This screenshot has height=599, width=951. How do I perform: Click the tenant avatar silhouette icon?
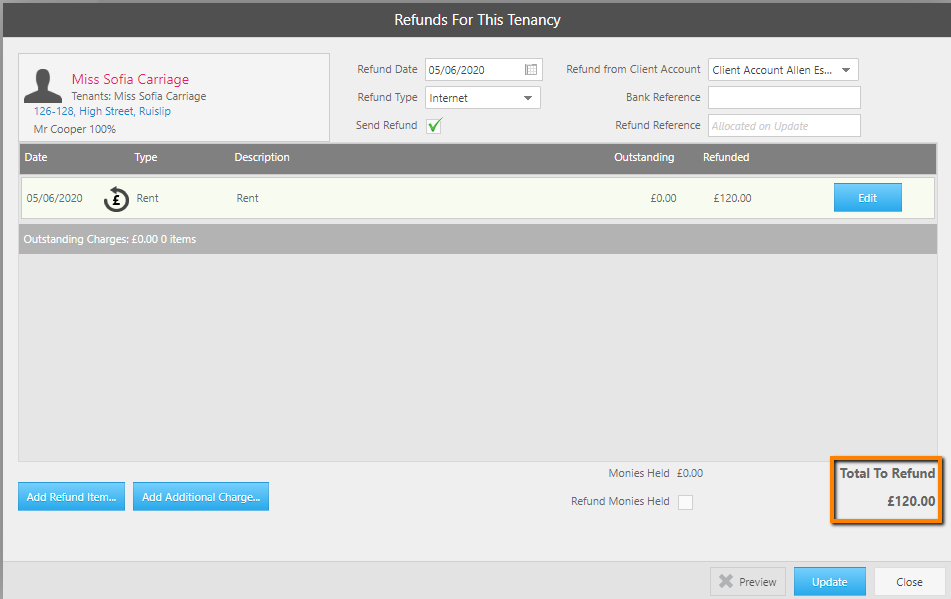coord(42,85)
